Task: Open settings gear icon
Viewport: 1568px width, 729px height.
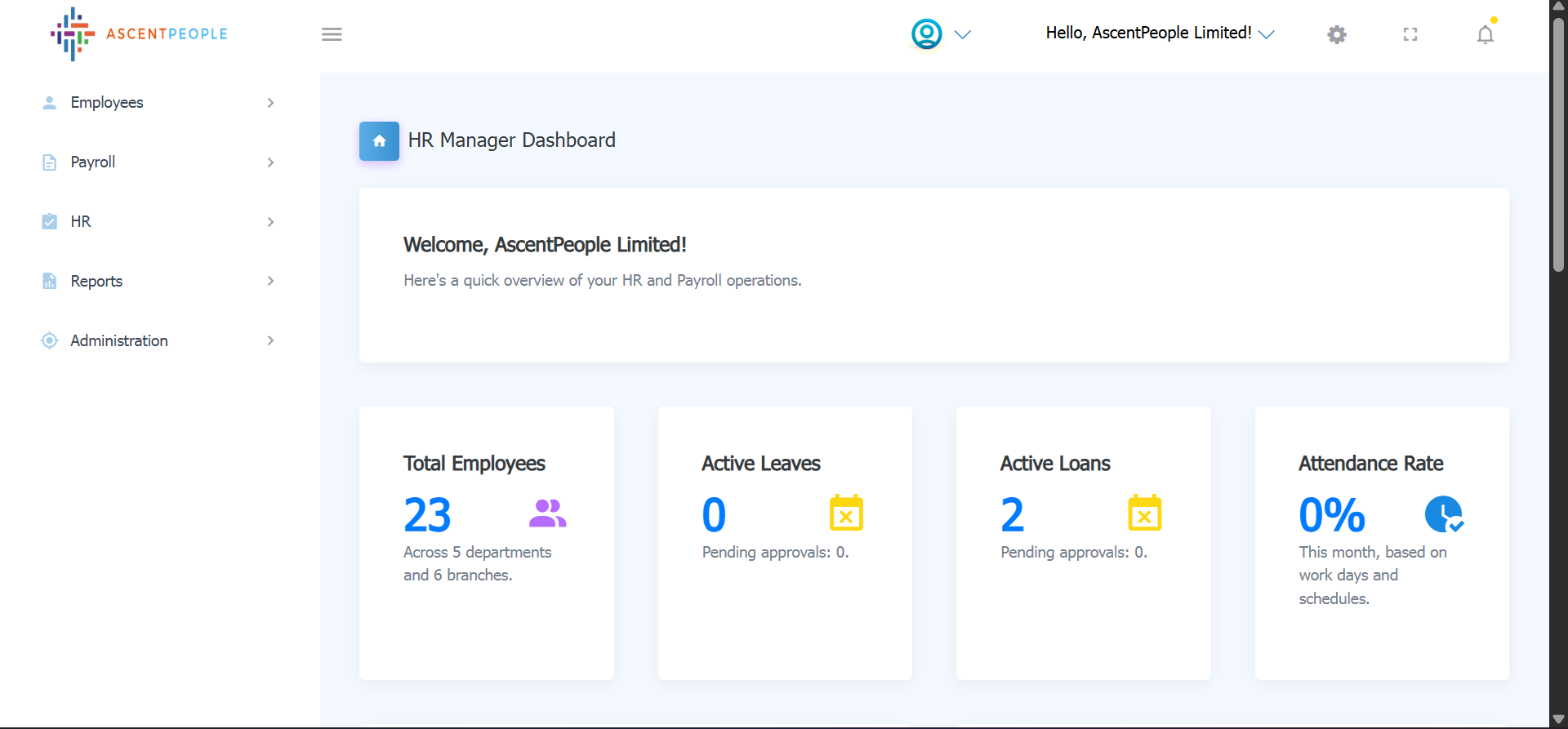Action: (1337, 34)
